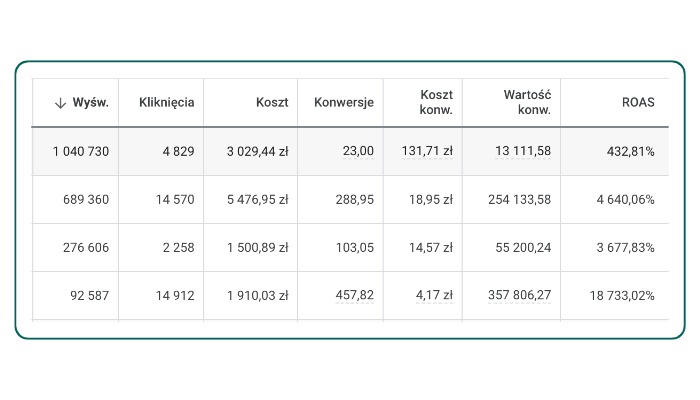
Task: Sort table by Kliknięcia column
Action: pyautogui.click(x=167, y=102)
